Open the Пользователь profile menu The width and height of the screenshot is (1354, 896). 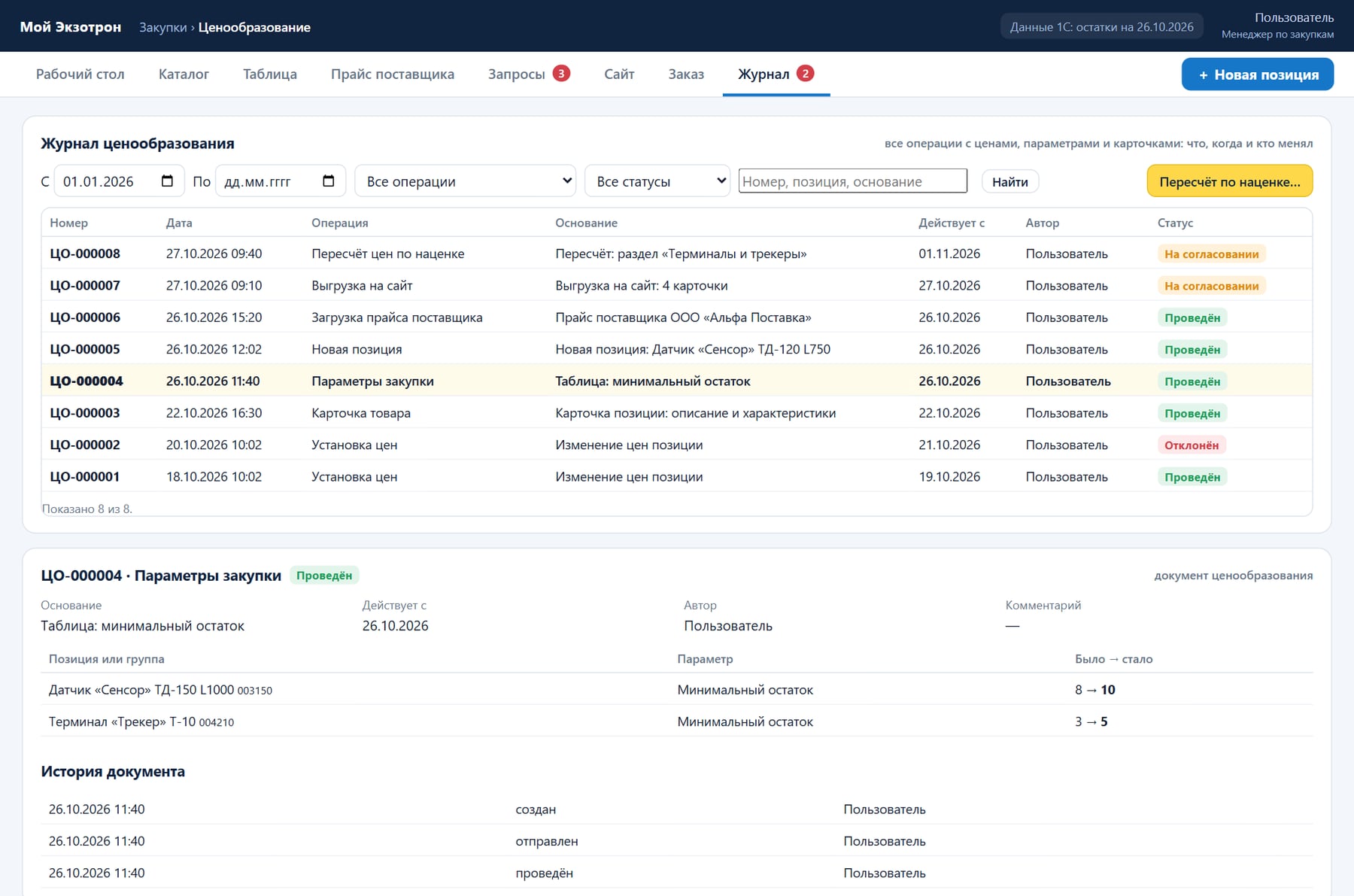1277,26
